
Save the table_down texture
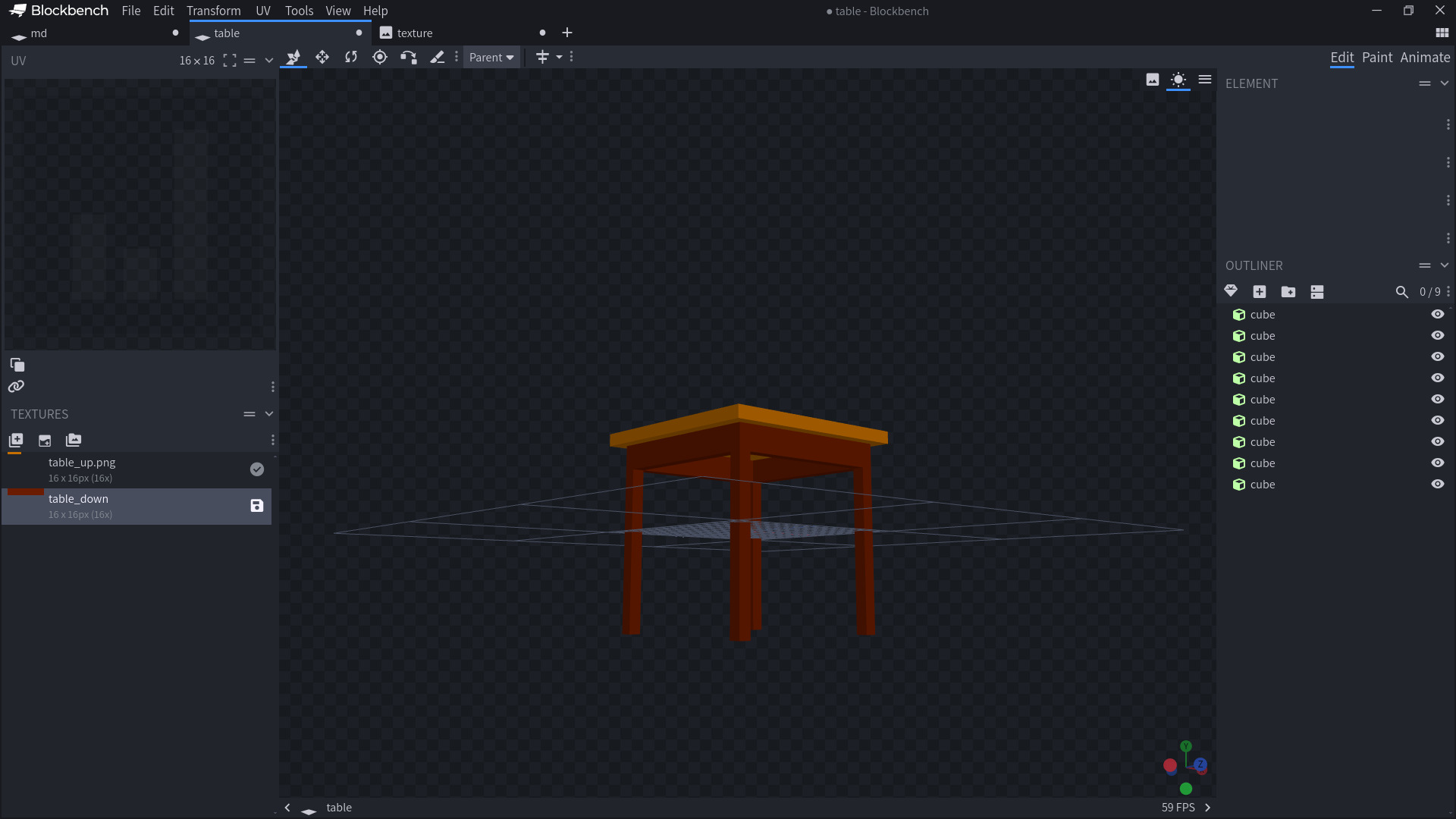point(257,506)
